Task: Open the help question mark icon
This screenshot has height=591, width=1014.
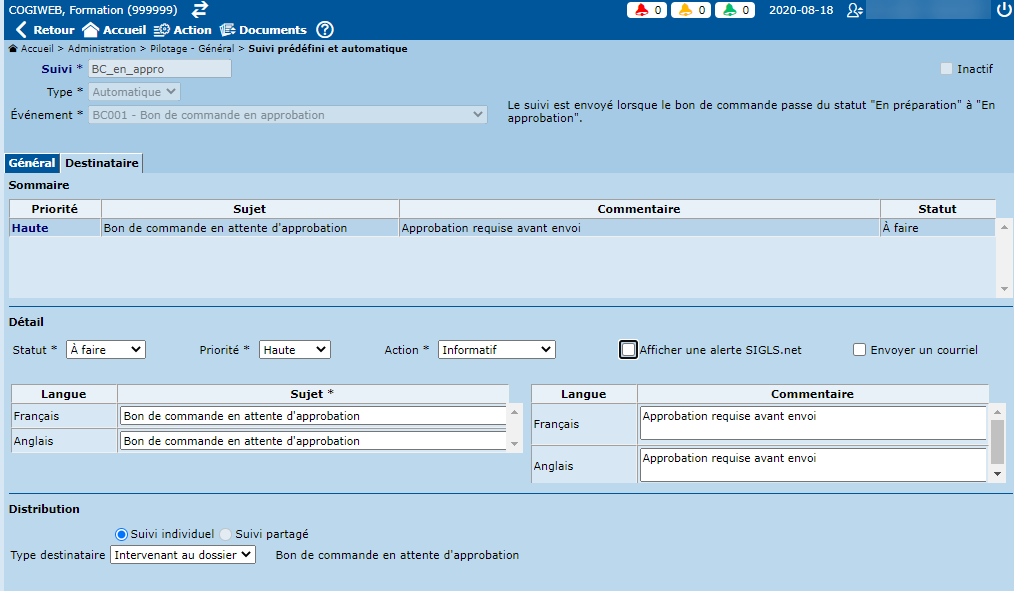Action: click(x=325, y=30)
